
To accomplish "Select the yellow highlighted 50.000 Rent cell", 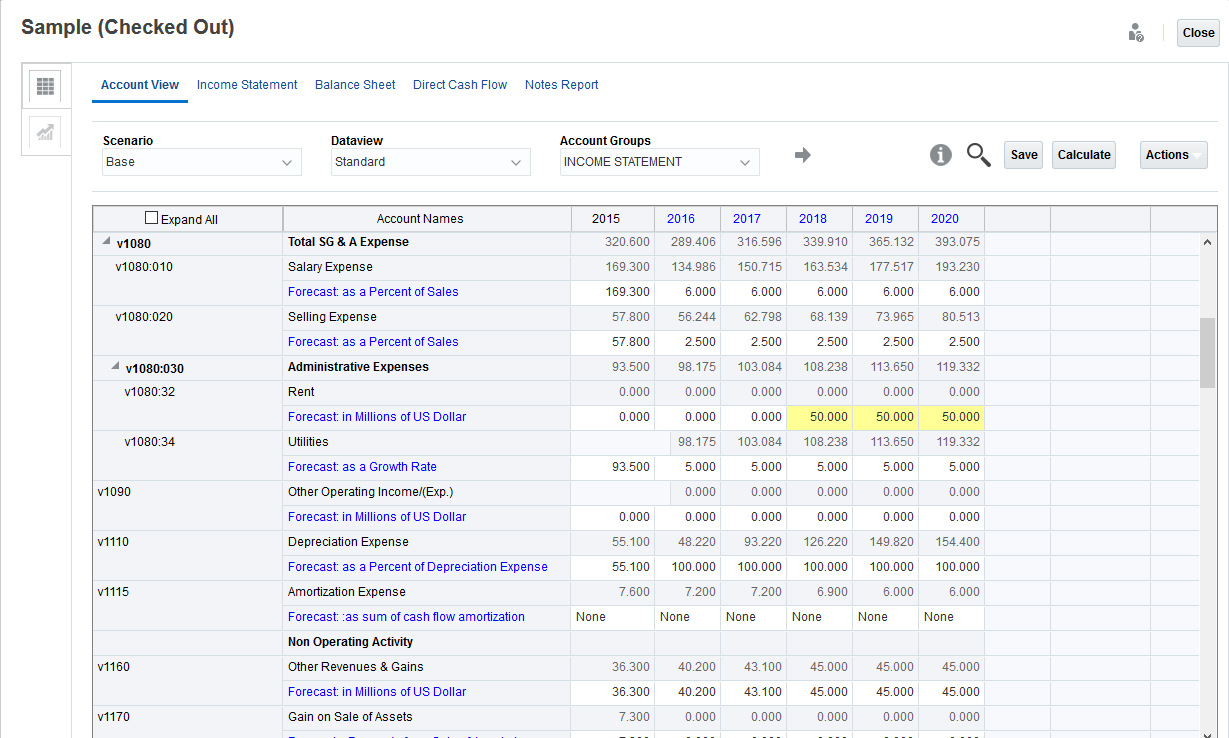I will pos(820,416).
